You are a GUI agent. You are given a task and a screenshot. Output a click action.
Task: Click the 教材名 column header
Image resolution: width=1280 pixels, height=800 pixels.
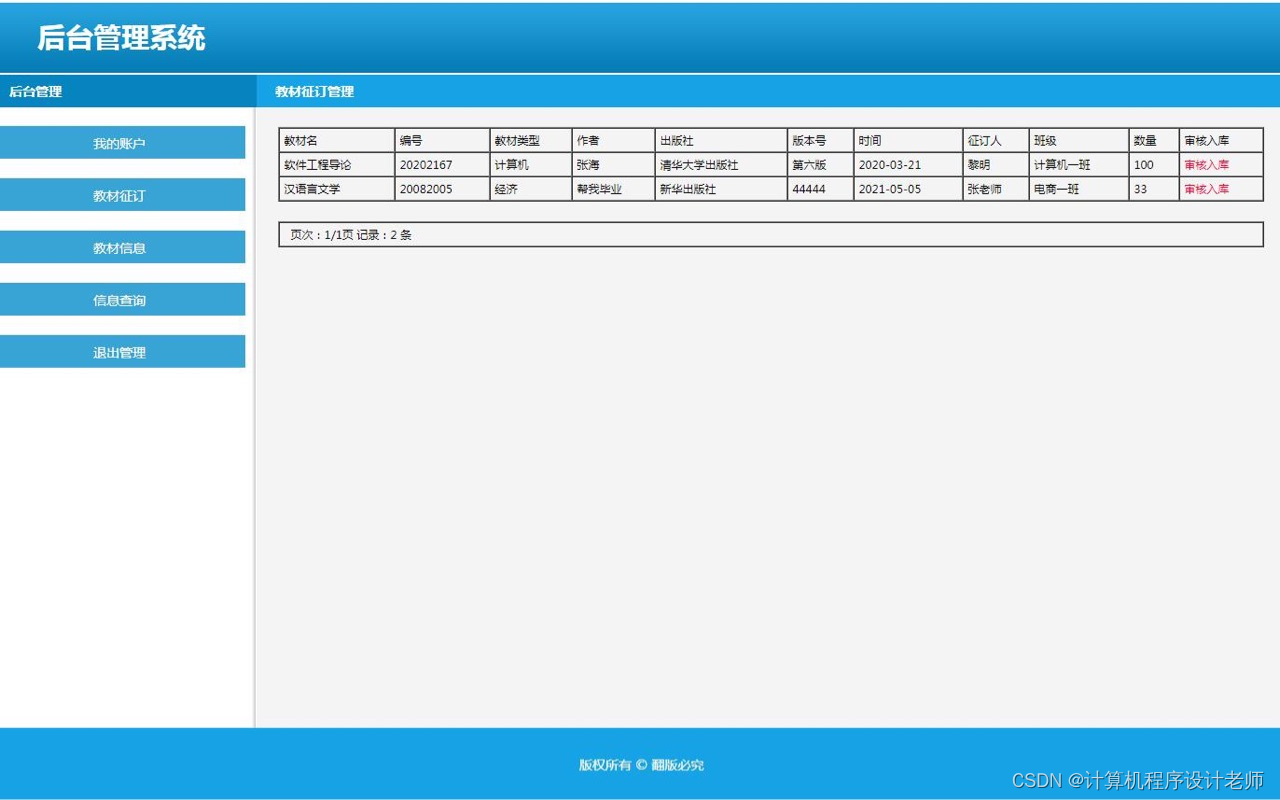click(337, 141)
